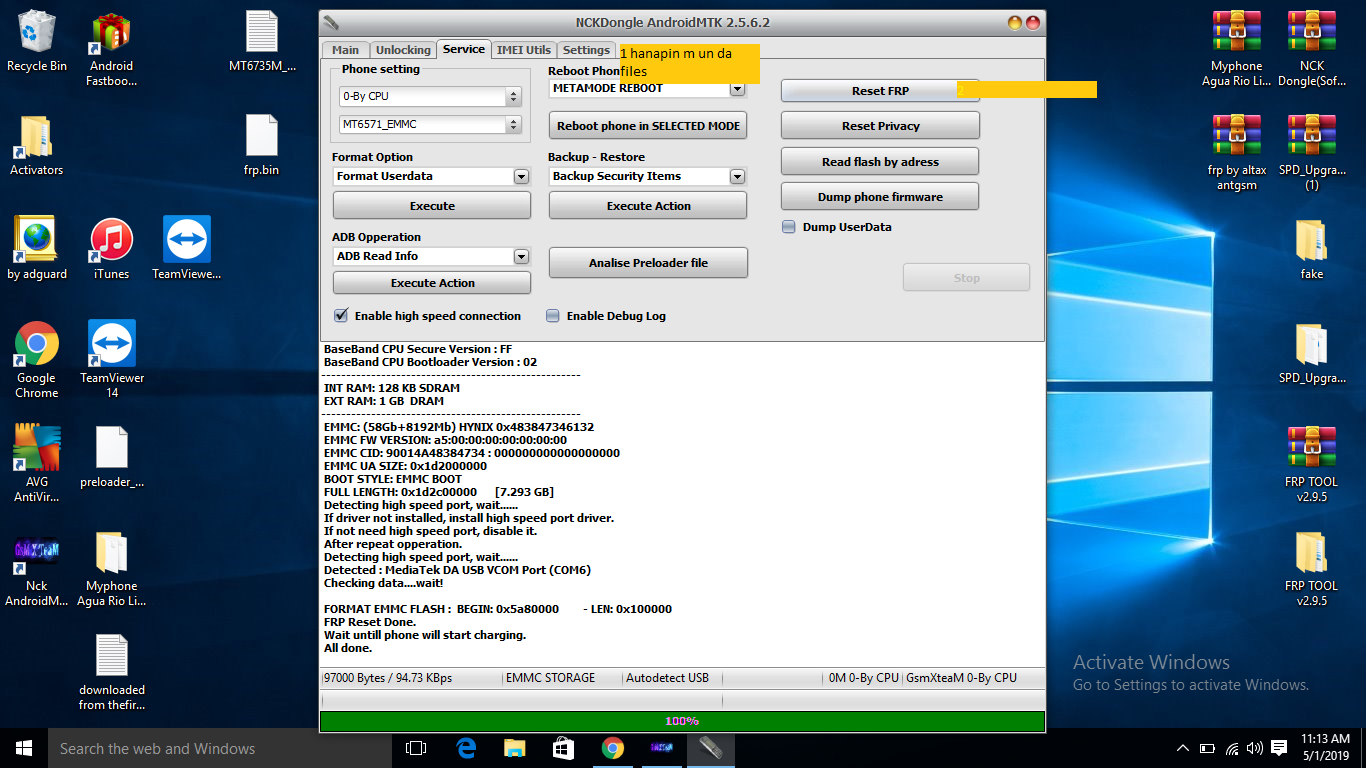Click Execute Action under ADB Opperation
1366x768 pixels.
pyautogui.click(x=432, y=283)
